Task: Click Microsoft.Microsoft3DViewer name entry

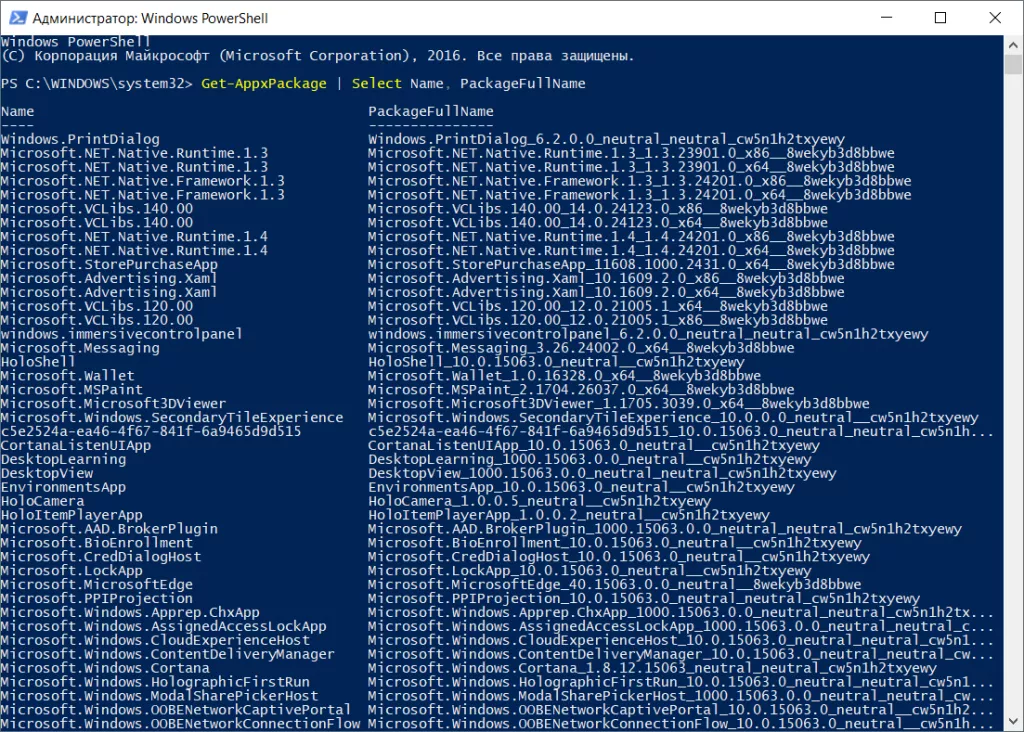Action: 114,404
